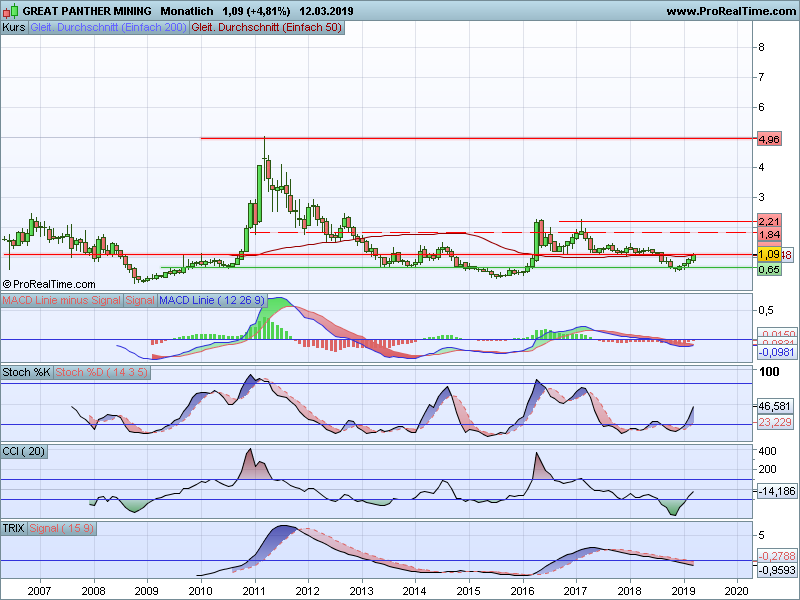Screen dimensions: 800x600
Task: Click the Monatlich timeframe label
Action: 189,11
